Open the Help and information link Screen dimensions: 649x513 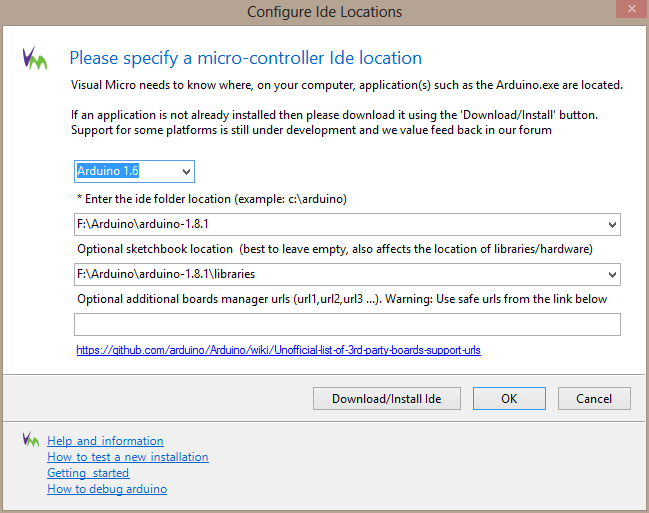[x=105, y=441]
